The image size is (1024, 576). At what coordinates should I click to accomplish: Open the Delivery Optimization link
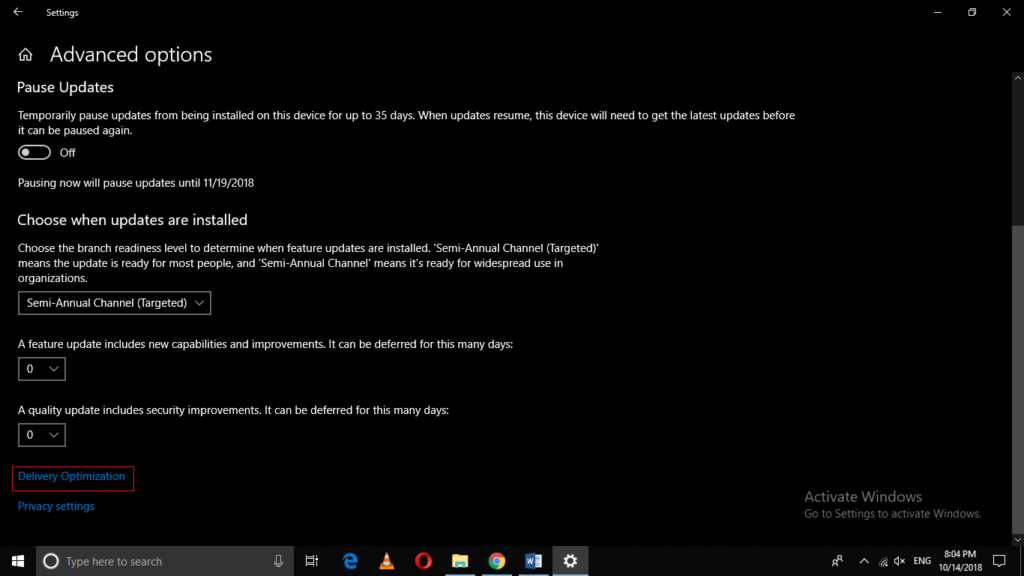[71, 476]
